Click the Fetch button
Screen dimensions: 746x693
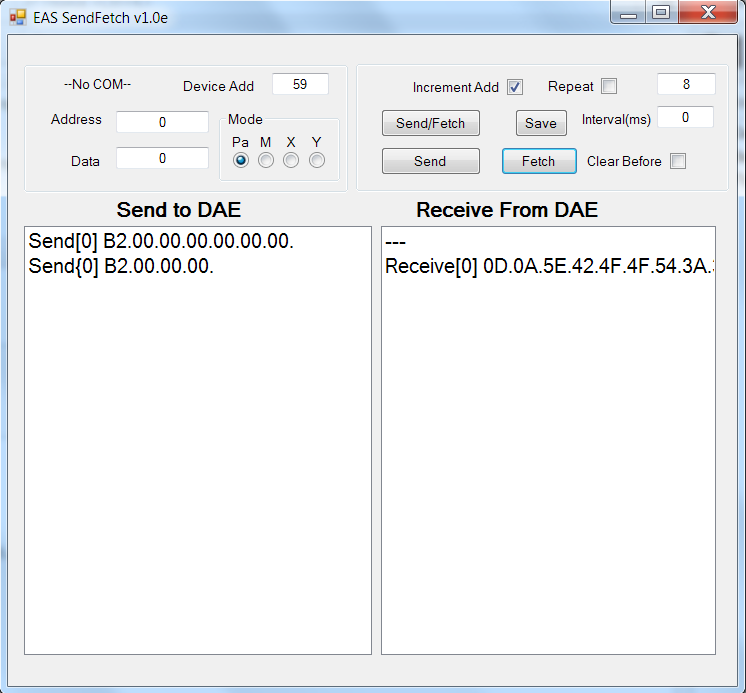[539, 161]
